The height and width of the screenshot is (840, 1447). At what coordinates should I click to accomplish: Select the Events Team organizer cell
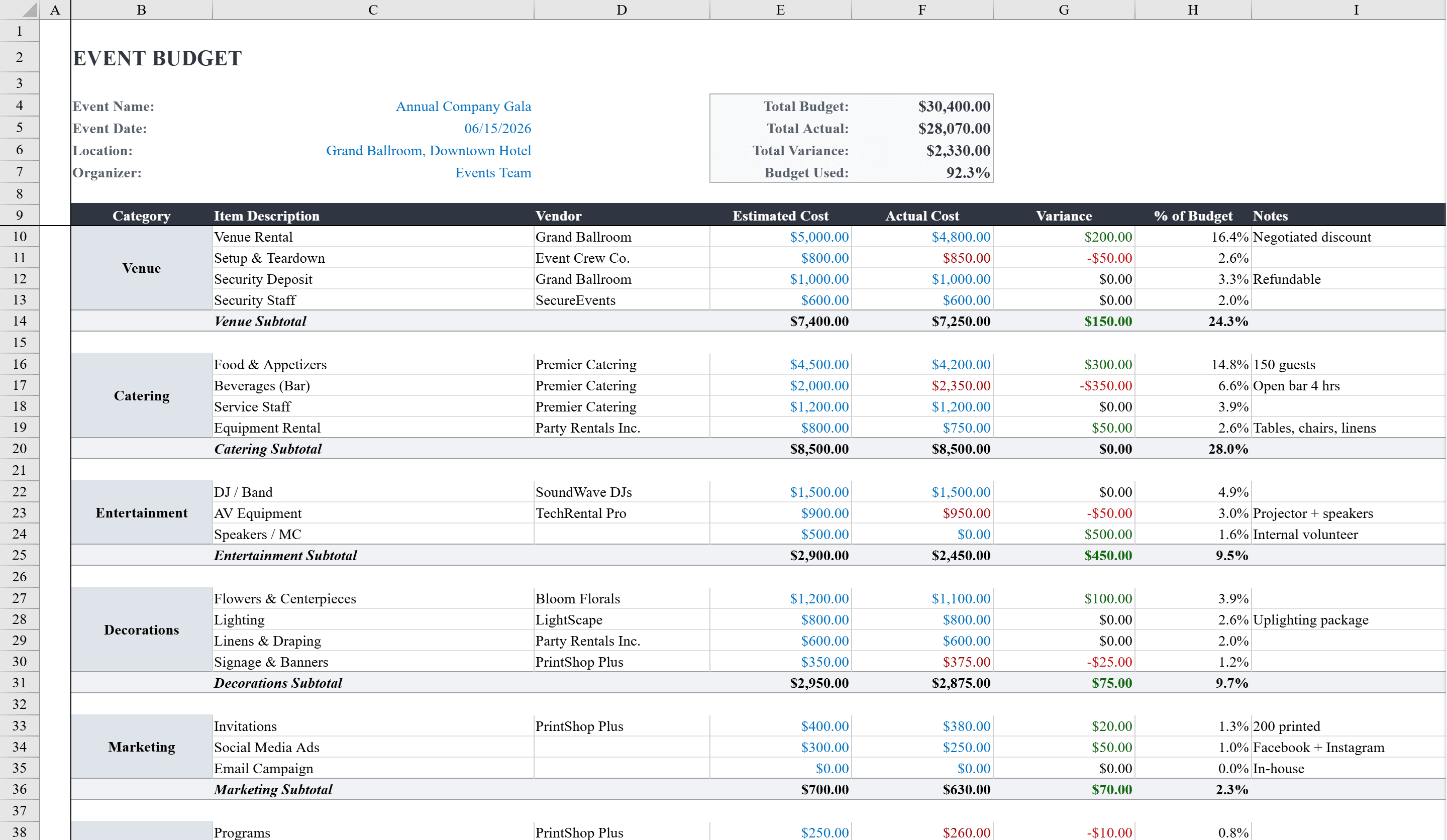coord(493,172)
